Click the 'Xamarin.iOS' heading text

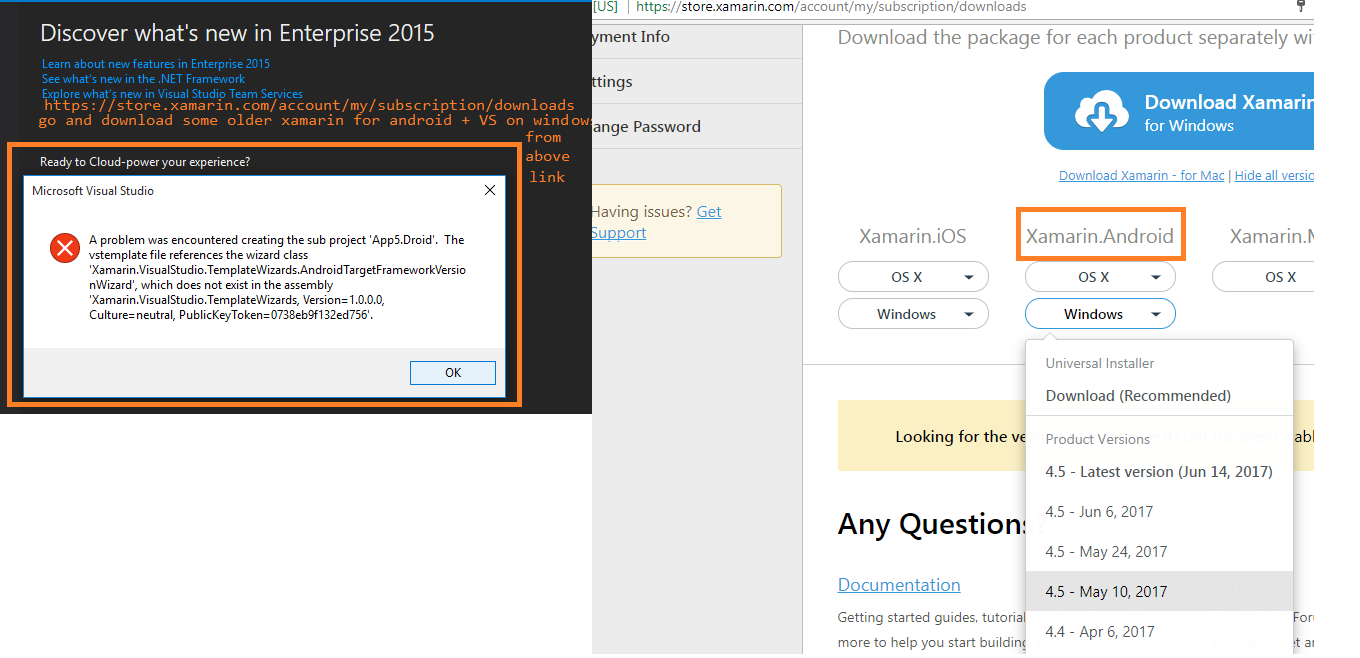[x=913, y=237]
